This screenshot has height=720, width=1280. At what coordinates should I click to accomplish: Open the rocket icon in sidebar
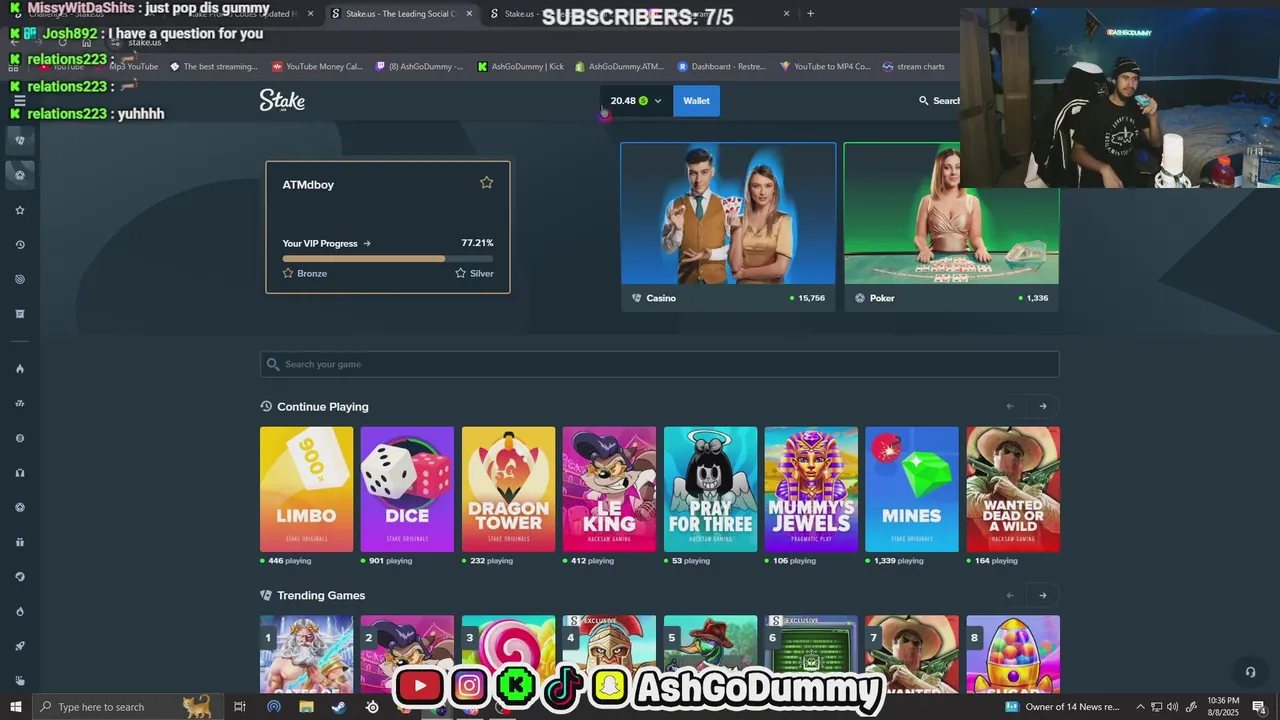point(19,646)
